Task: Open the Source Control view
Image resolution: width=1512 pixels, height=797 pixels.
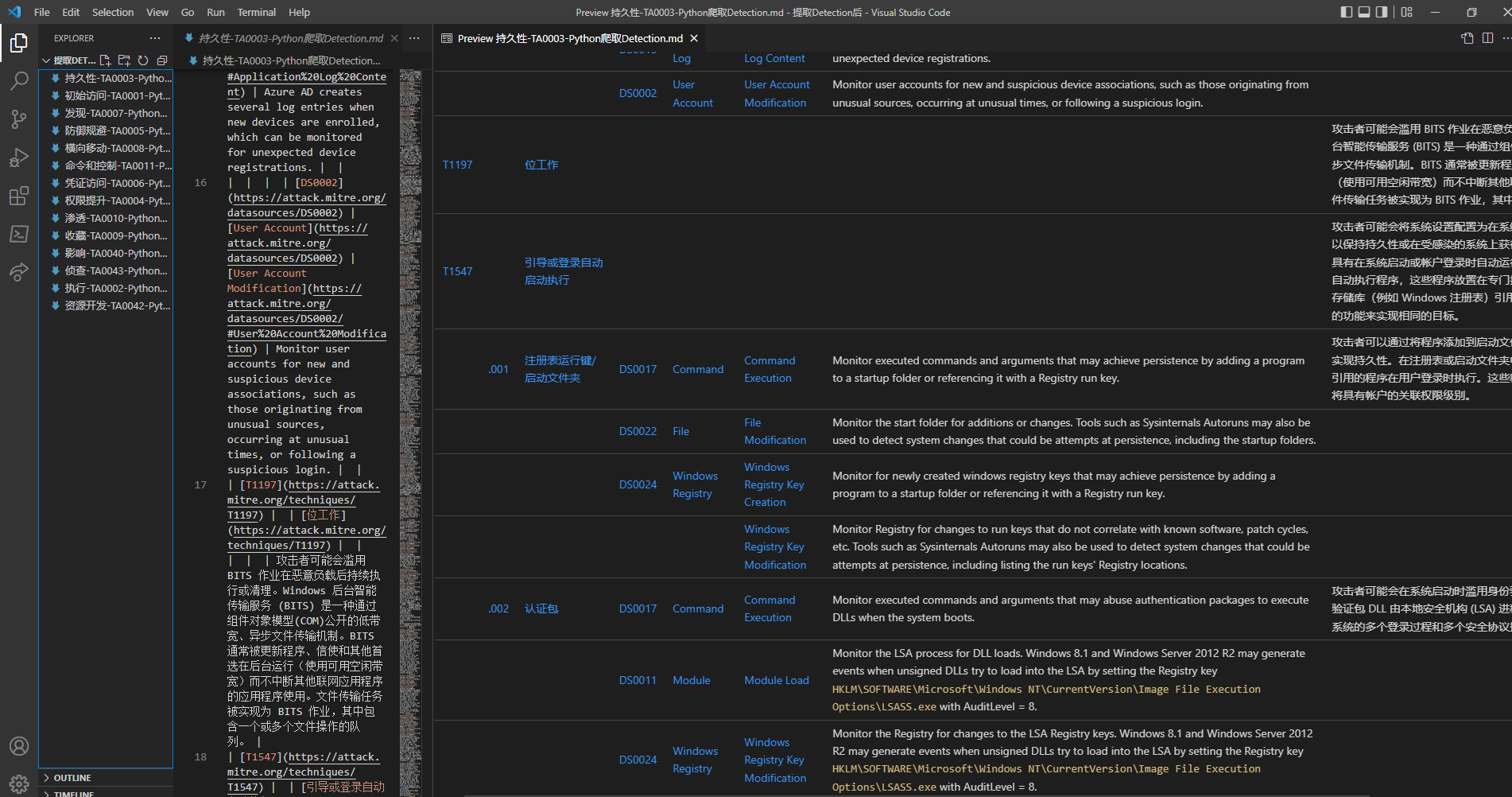Action: pyautogui.click(x=19, y=119)
